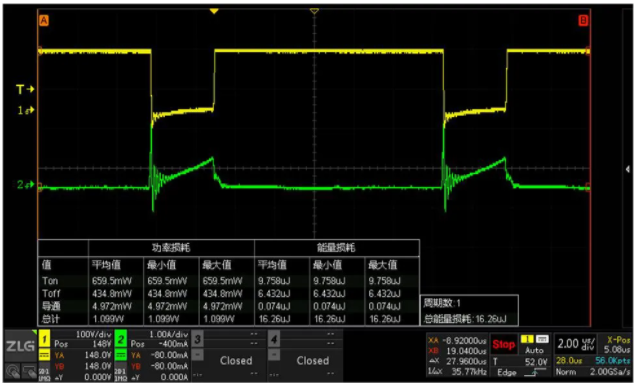Click the 能量损耗 table header
This screenshot has height=385, width=634.
[336, 248]
